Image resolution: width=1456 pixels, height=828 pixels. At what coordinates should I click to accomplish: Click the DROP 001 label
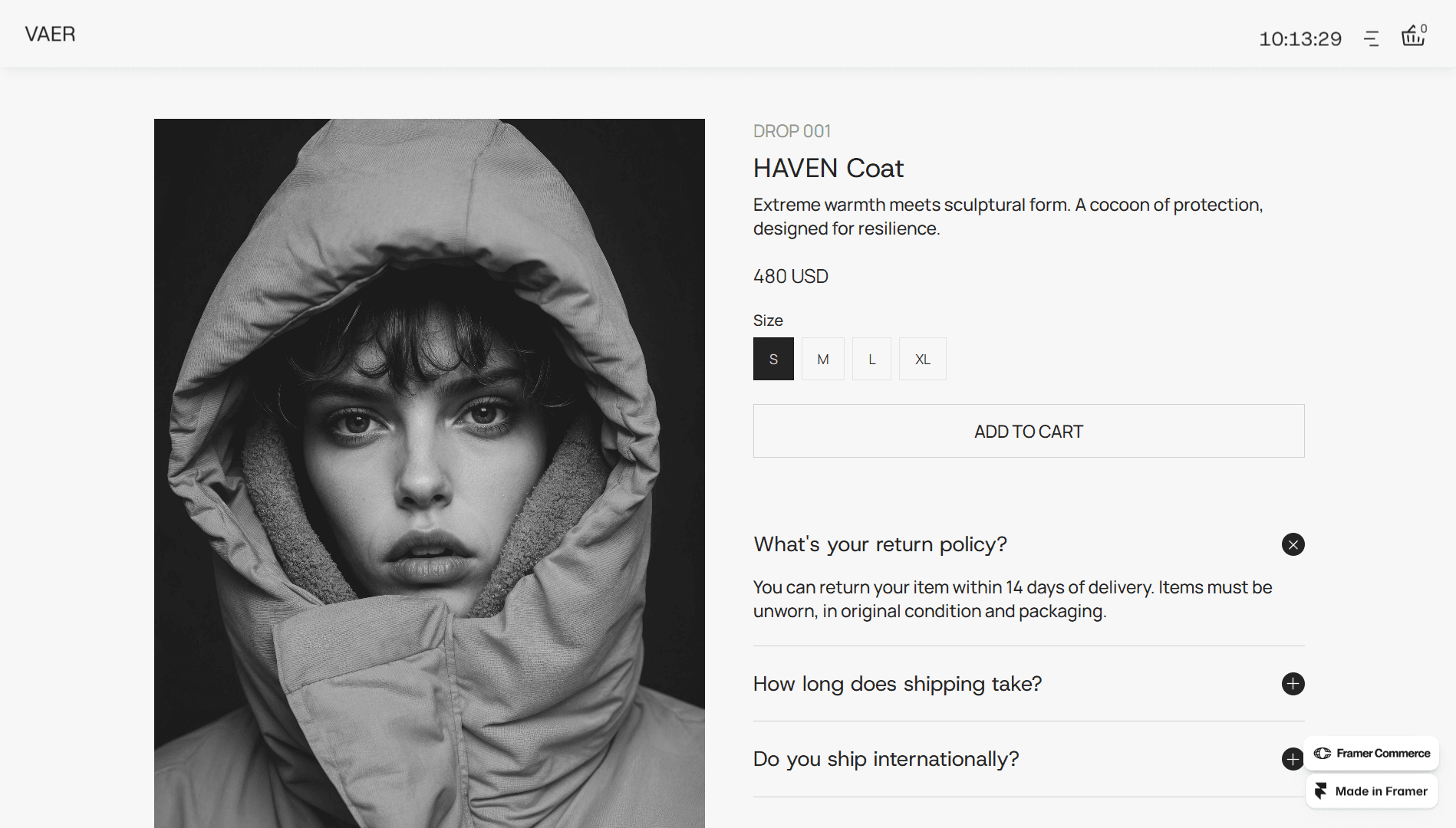pos(792,131)
